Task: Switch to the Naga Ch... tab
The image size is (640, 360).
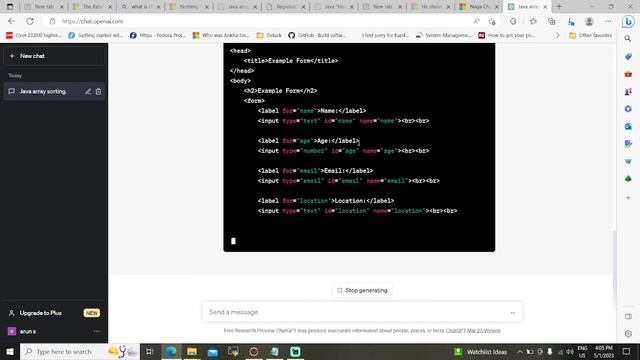Action: [479, 7]
